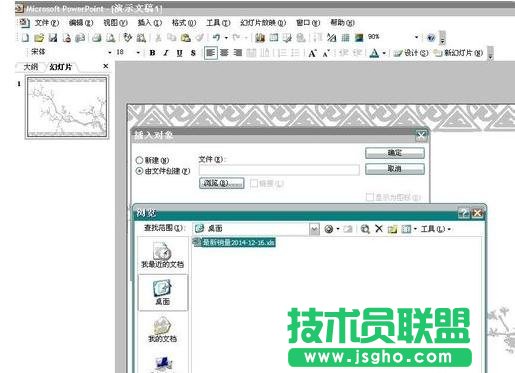The width and height of the screenshot is (515, 373).
Task: Create new folder in Browse dialog
Action: click(x=392, y=229)
